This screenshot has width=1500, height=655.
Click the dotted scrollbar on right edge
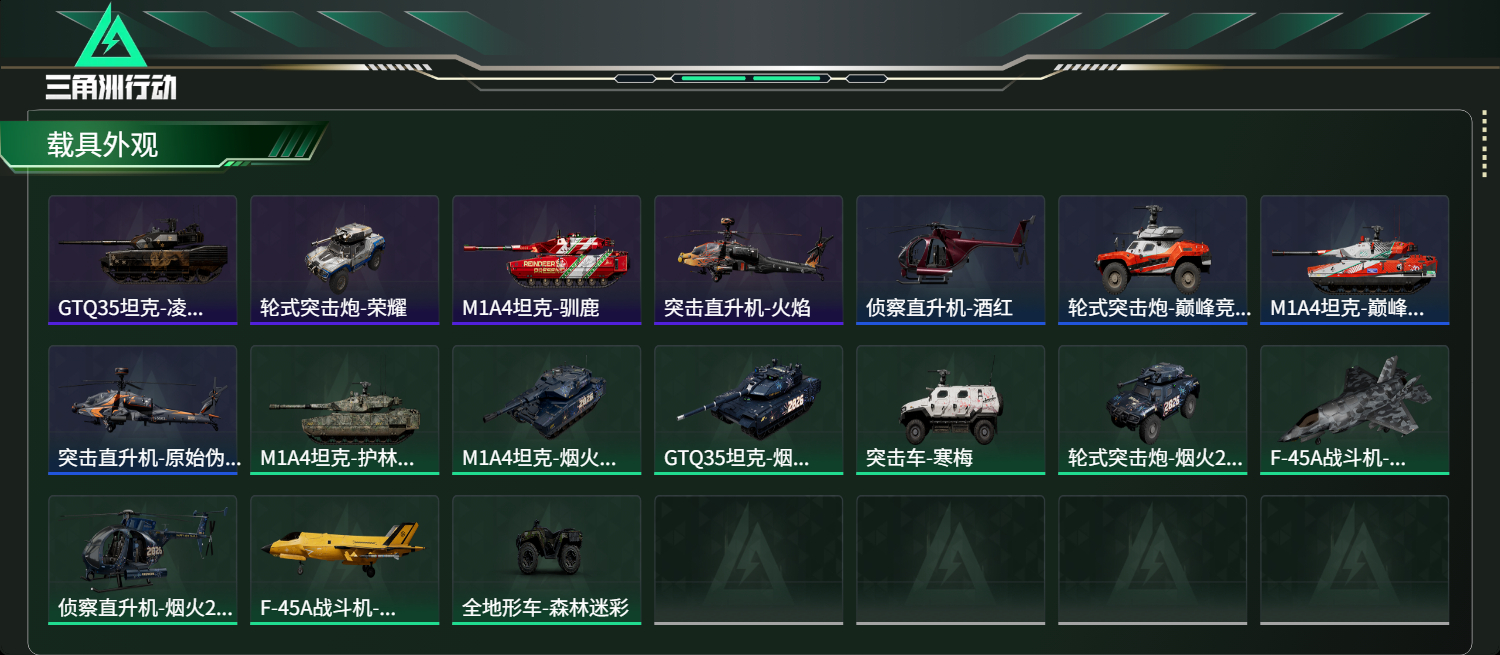pos(1483,151)
